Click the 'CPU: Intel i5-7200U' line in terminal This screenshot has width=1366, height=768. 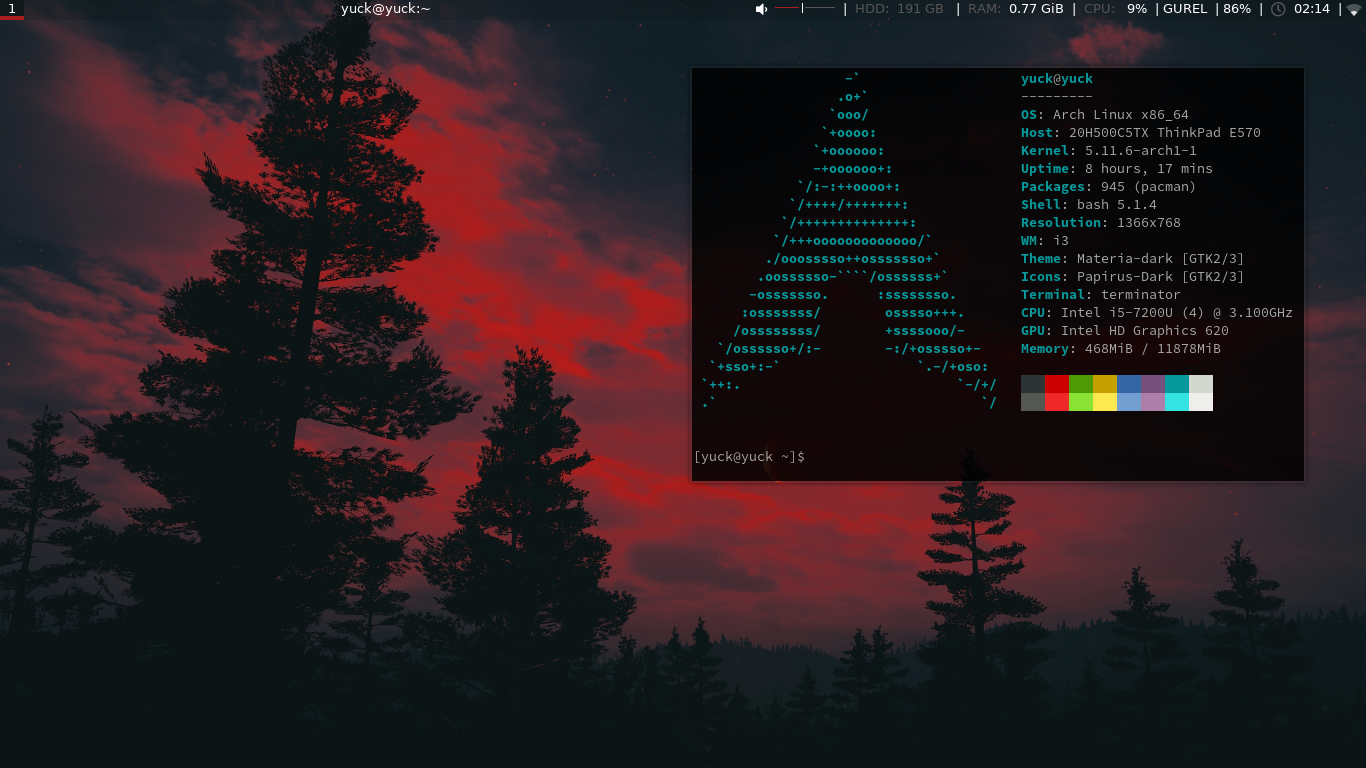(1157, 313)
